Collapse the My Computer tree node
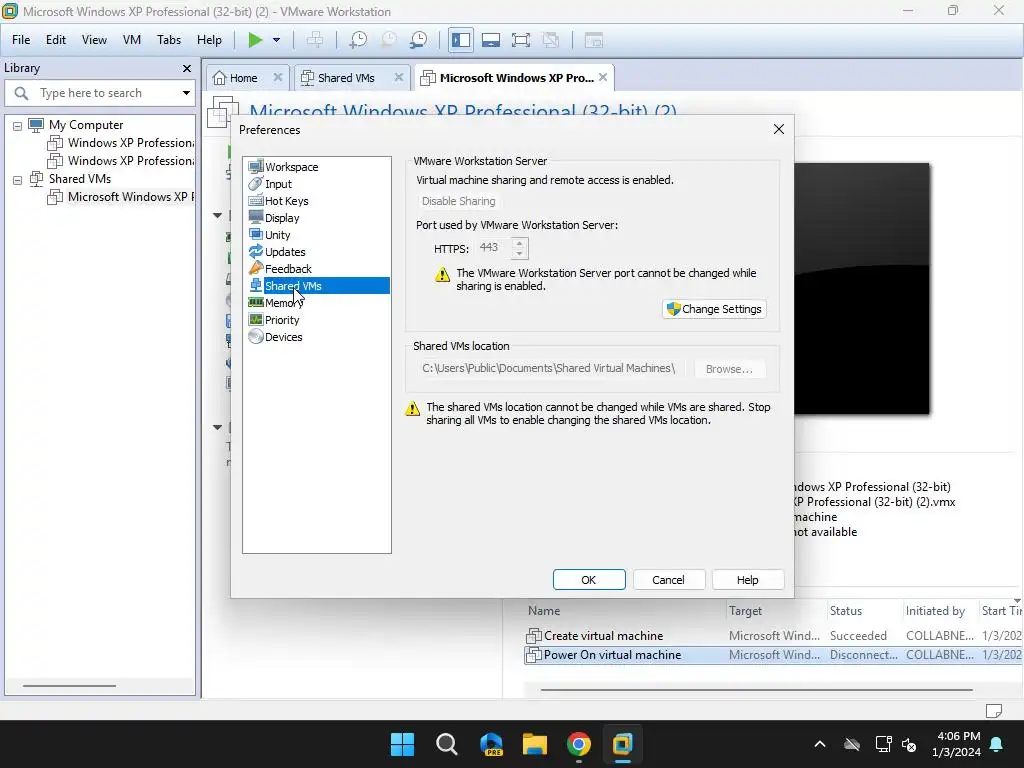The width and height of the screenshot is (1024, 768). (x=18, y=125)
